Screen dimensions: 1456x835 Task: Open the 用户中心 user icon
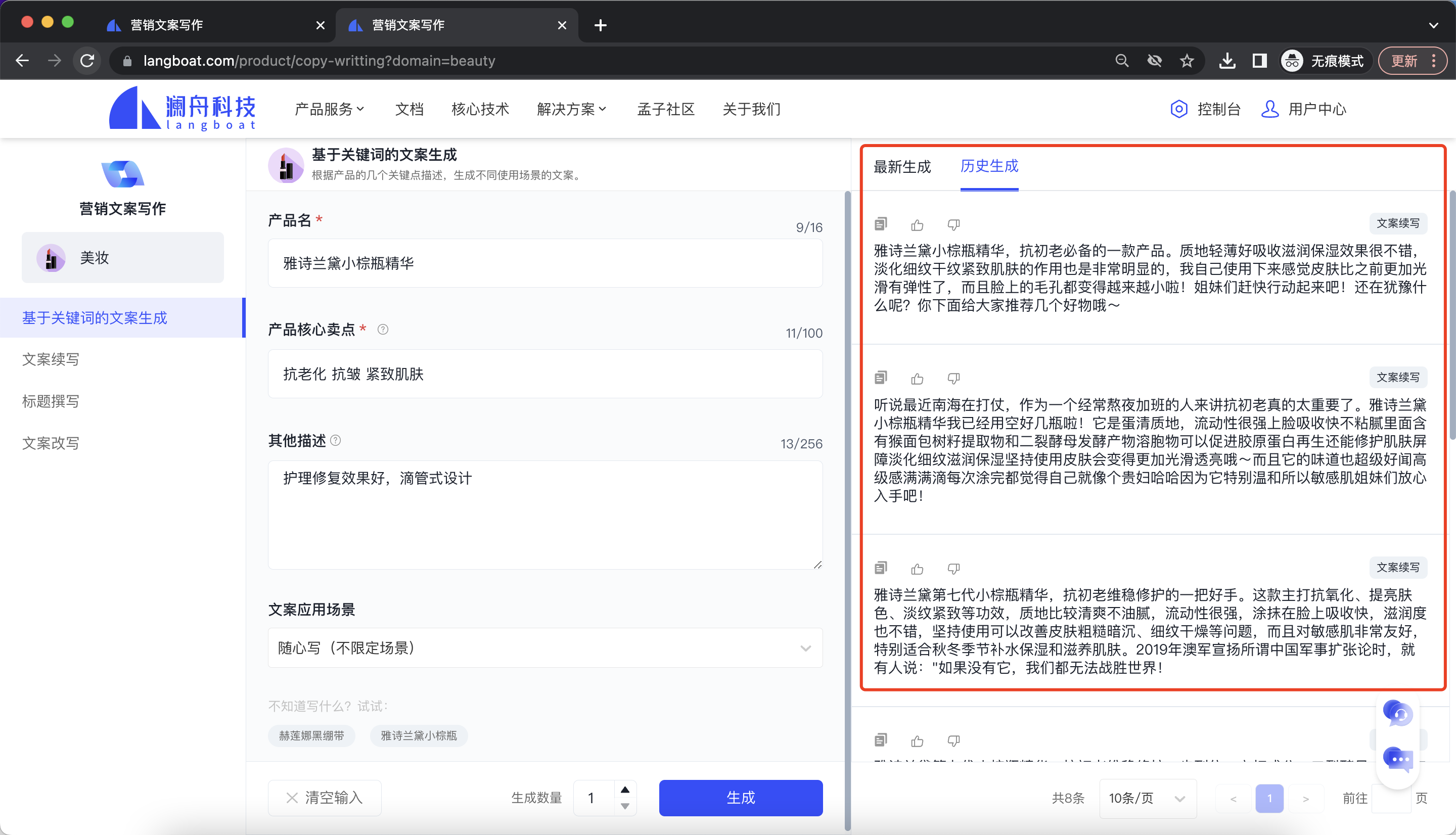click(x=1269, y=109)
